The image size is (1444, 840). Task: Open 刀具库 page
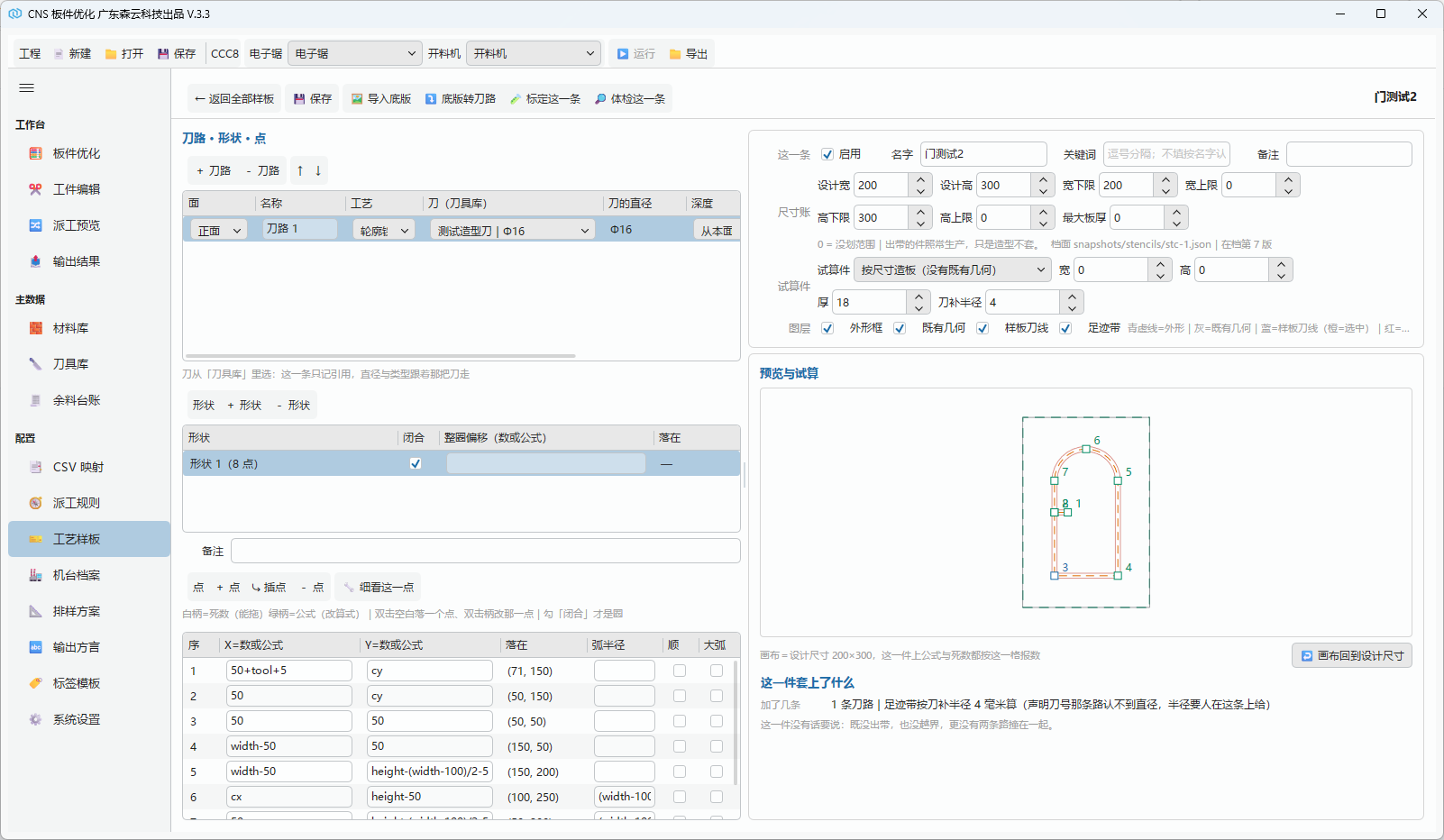click(89, 364)
